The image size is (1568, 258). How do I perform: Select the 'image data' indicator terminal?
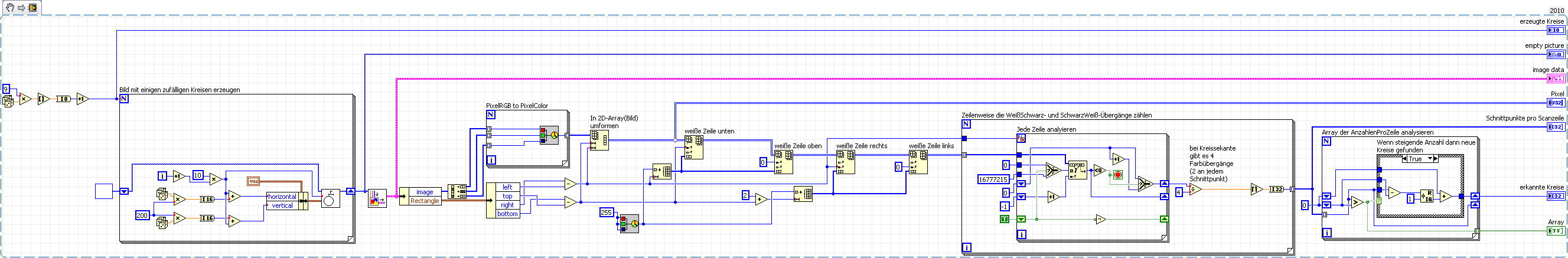tap(1555, 79)
